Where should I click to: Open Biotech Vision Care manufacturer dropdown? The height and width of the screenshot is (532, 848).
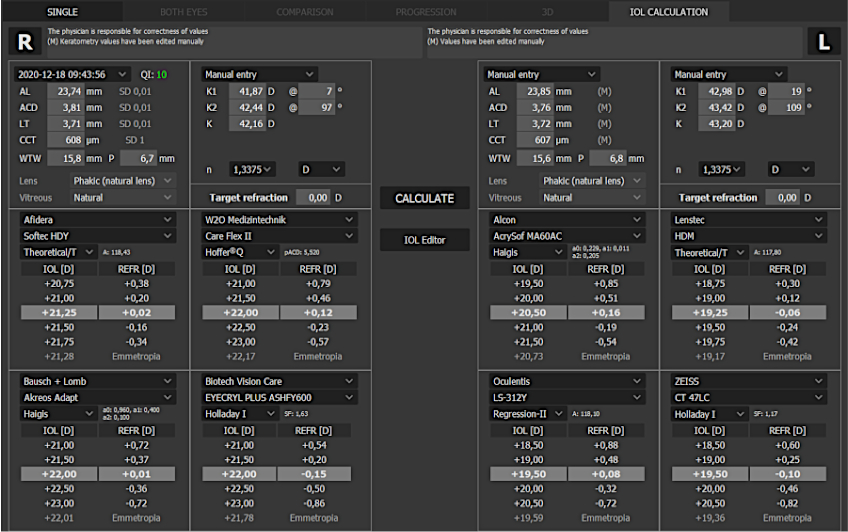point(279,381)
